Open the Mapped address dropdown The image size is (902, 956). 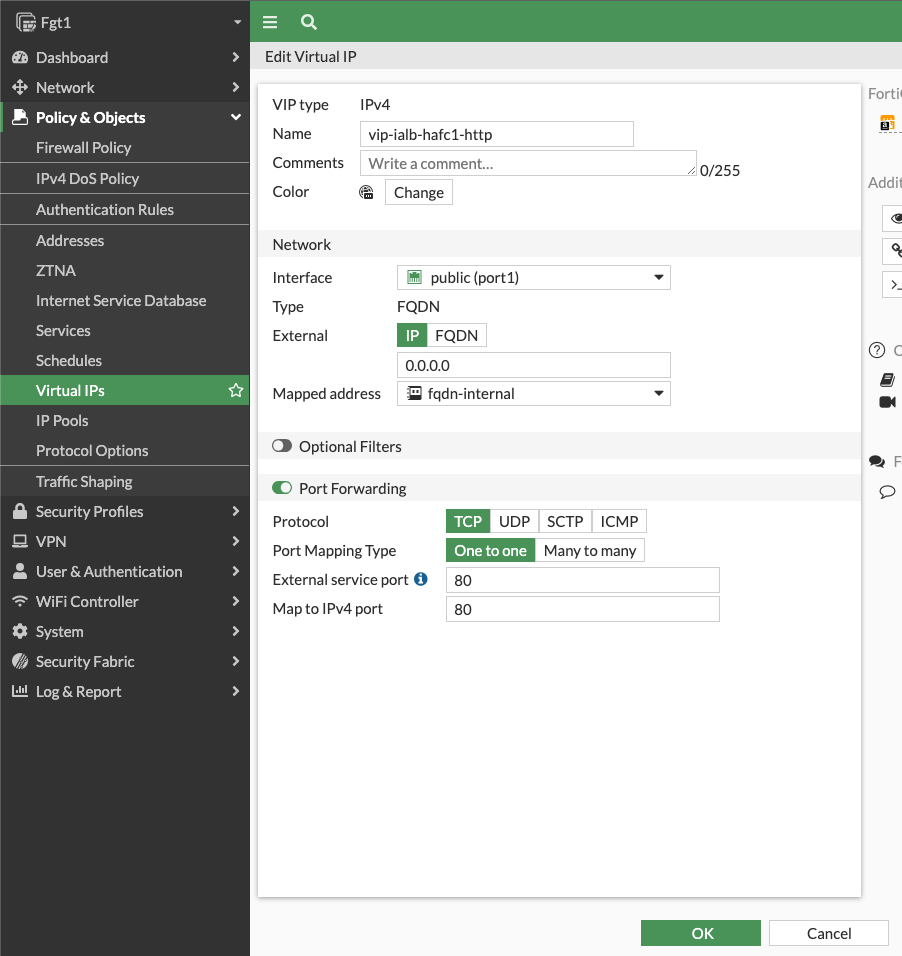534,393
